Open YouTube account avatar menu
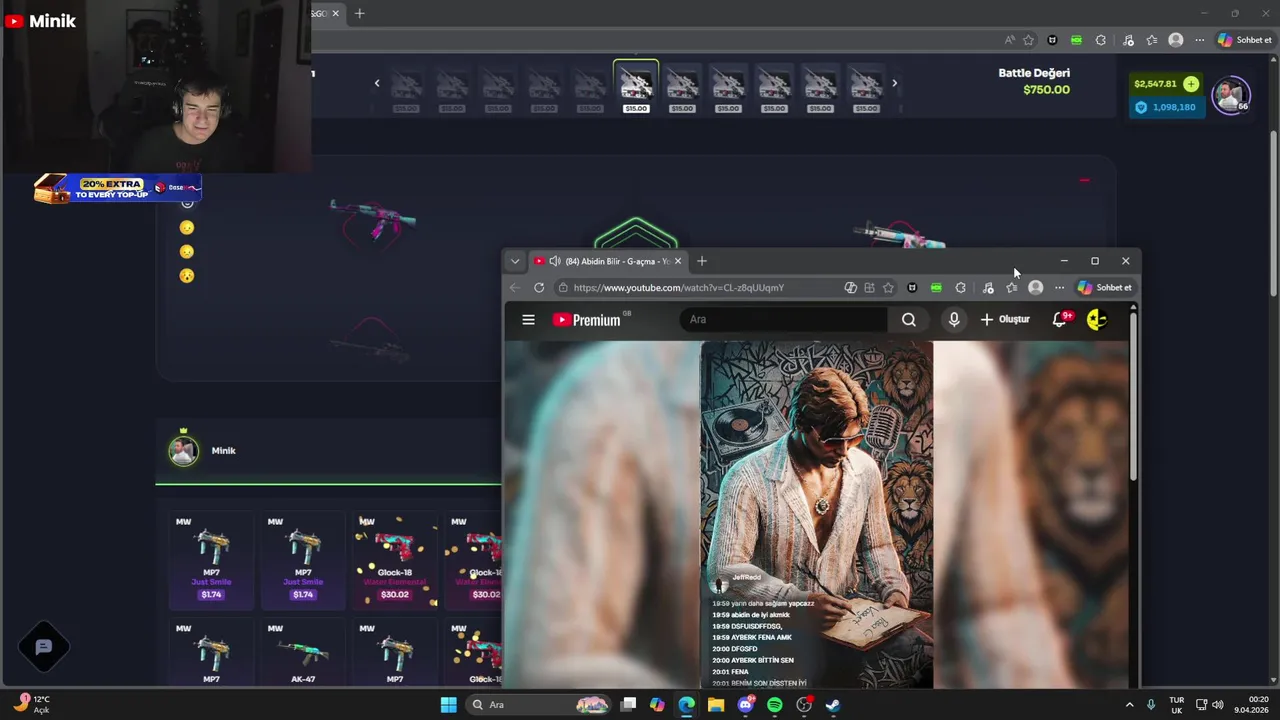Viewport: 1280px width, 720px height. [x=1097, y=320]
